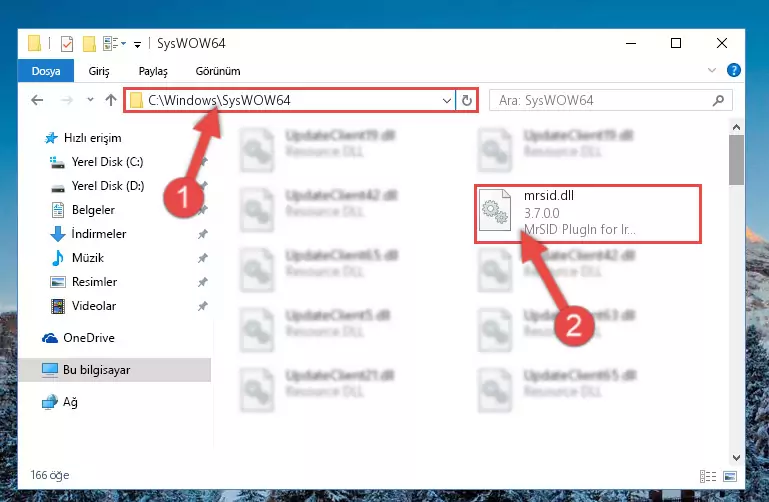
Task: Click the Ara: SysWOW64 search box
Action: pos(611,100)
